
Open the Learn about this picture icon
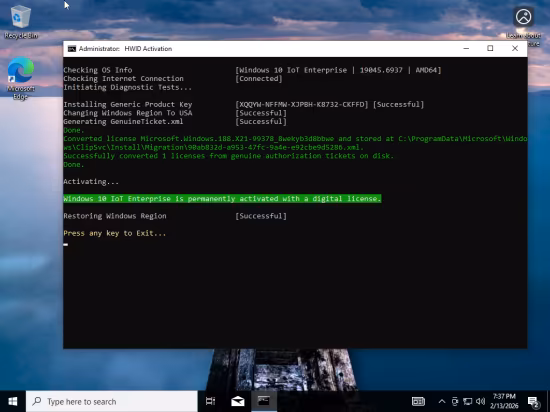[x=523, y=26]
